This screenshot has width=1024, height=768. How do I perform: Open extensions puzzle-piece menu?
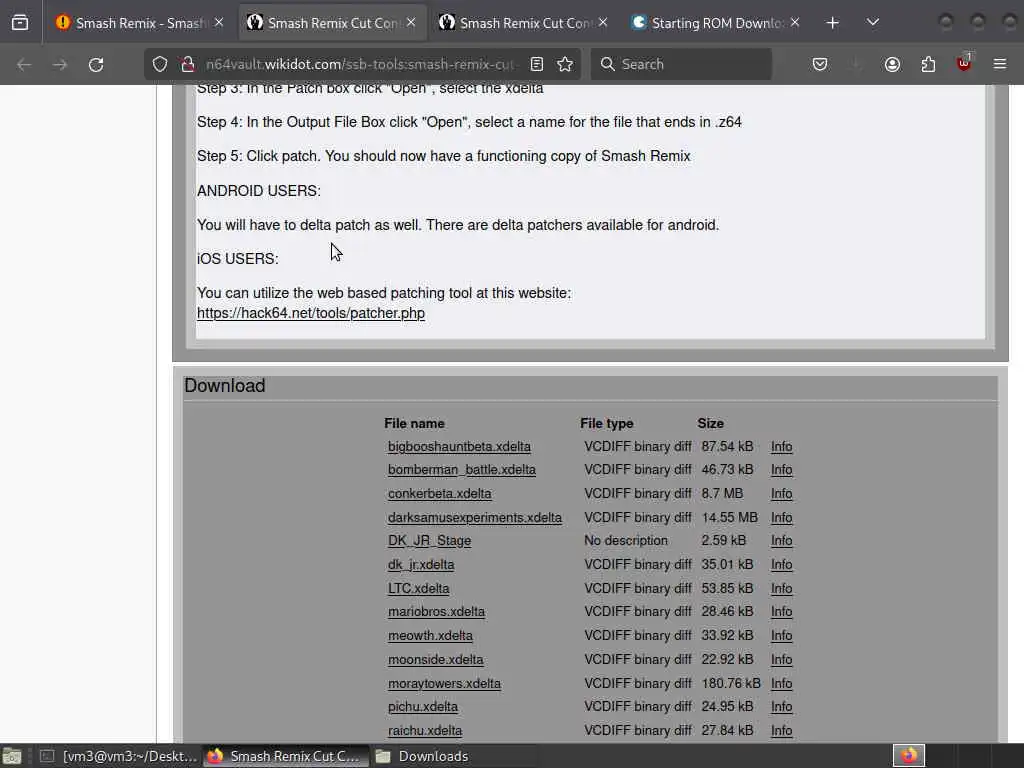(928, 64)
